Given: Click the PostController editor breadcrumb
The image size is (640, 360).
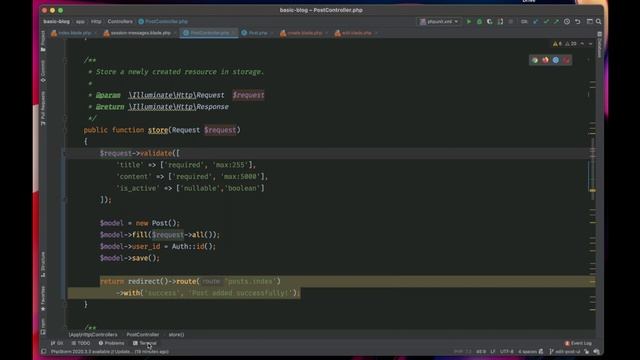Looking at the screenshot, I should 142,335.
